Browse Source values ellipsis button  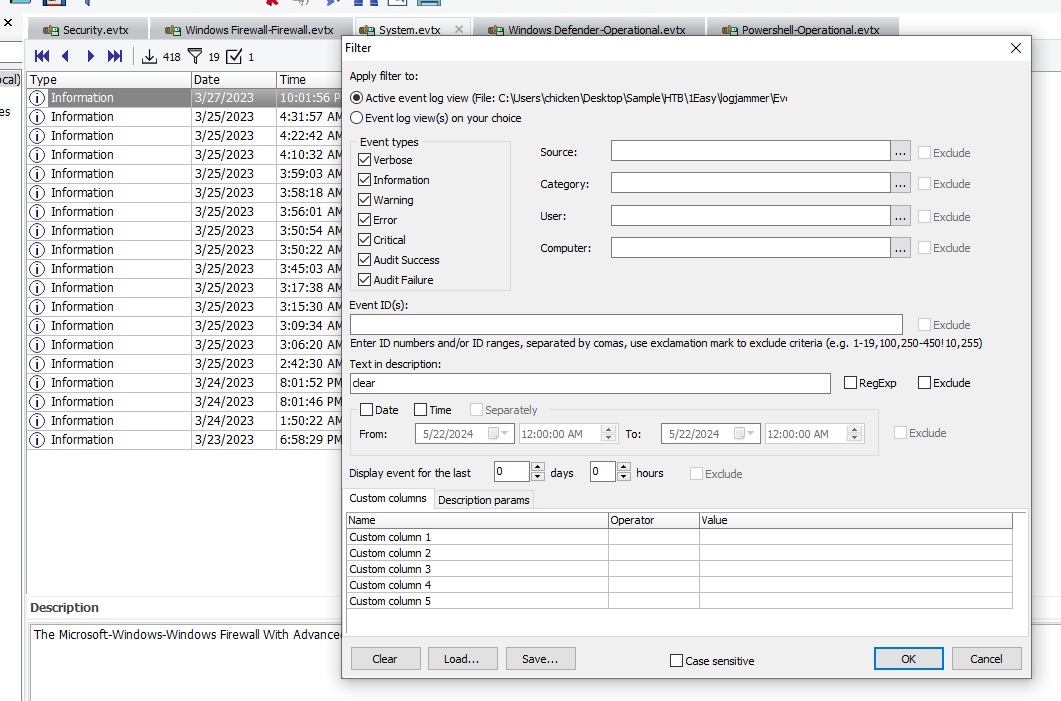(x=901, y=152)
